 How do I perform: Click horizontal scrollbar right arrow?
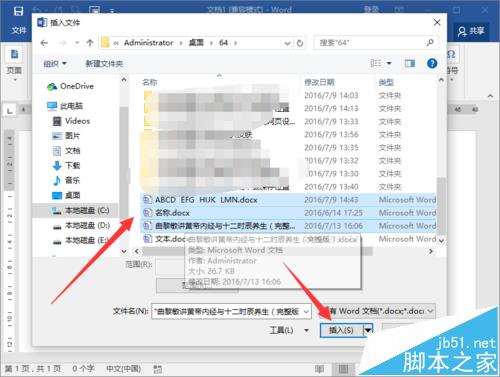(431, 251)
